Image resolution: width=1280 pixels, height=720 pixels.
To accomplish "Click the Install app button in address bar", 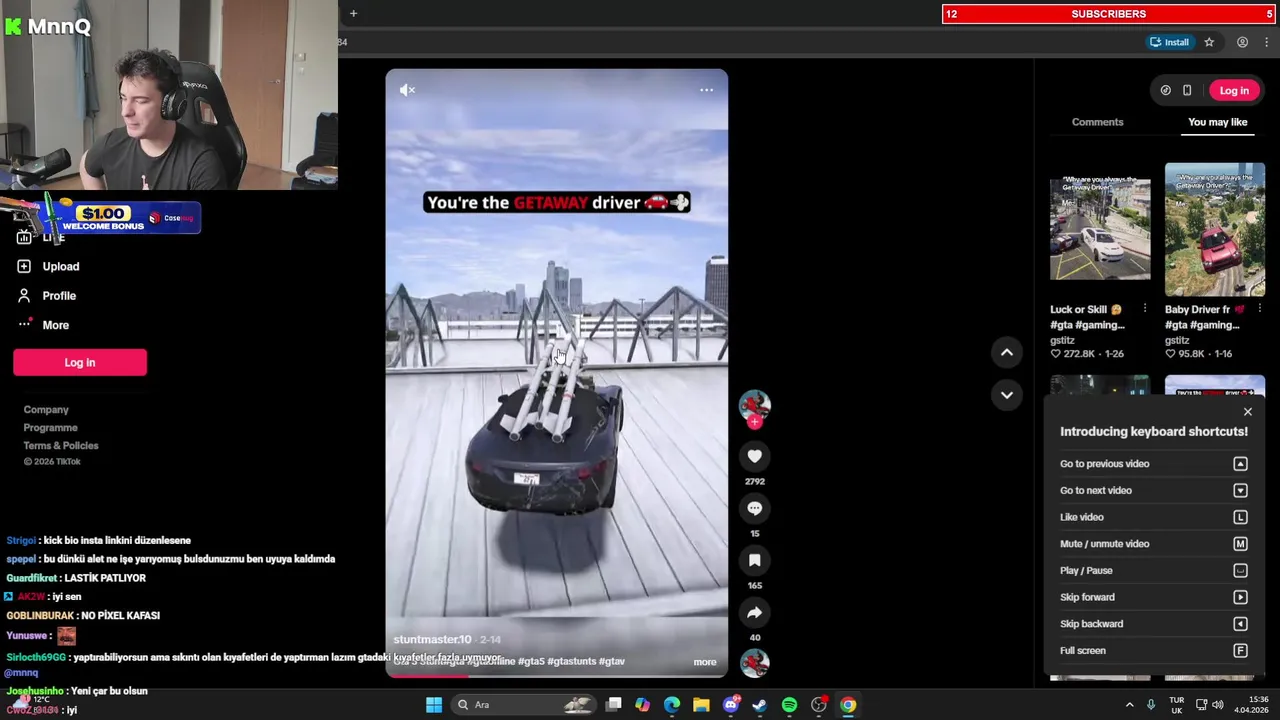I will 1169,42.
